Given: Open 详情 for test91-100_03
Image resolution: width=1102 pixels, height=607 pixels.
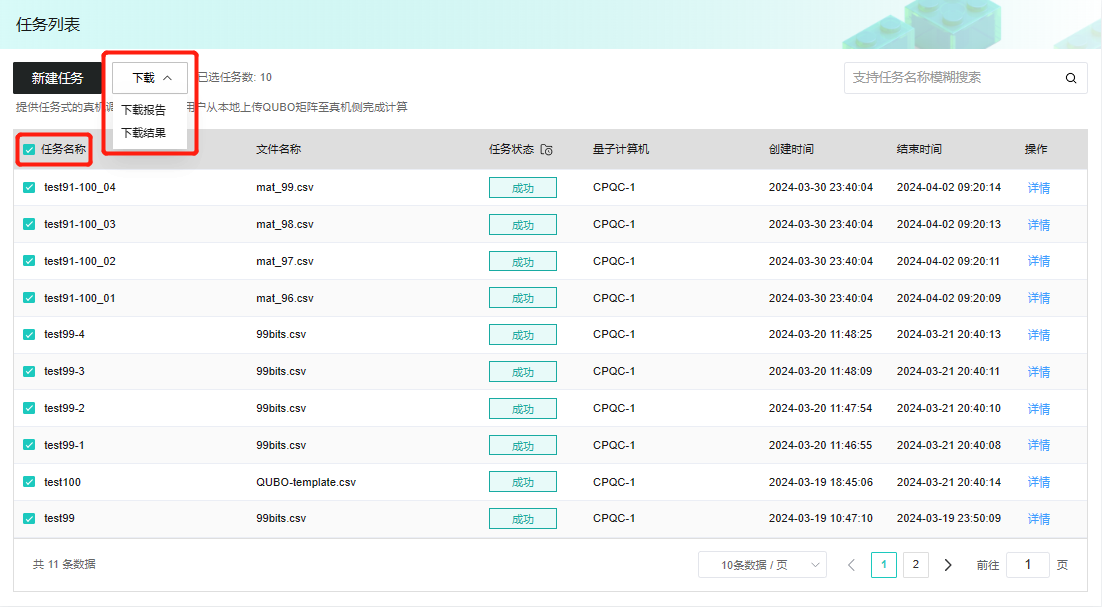Looking at the screenshot, I should (x=1039, y=225).
